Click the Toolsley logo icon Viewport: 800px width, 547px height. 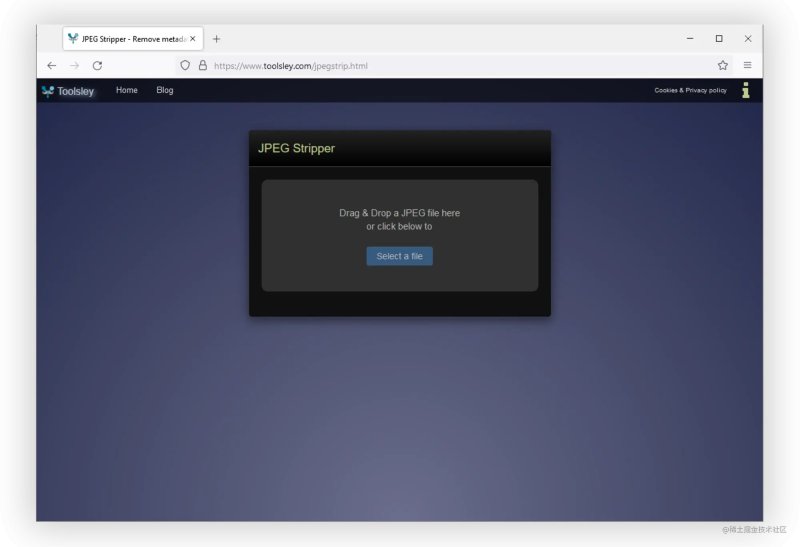tap(48, 91)
